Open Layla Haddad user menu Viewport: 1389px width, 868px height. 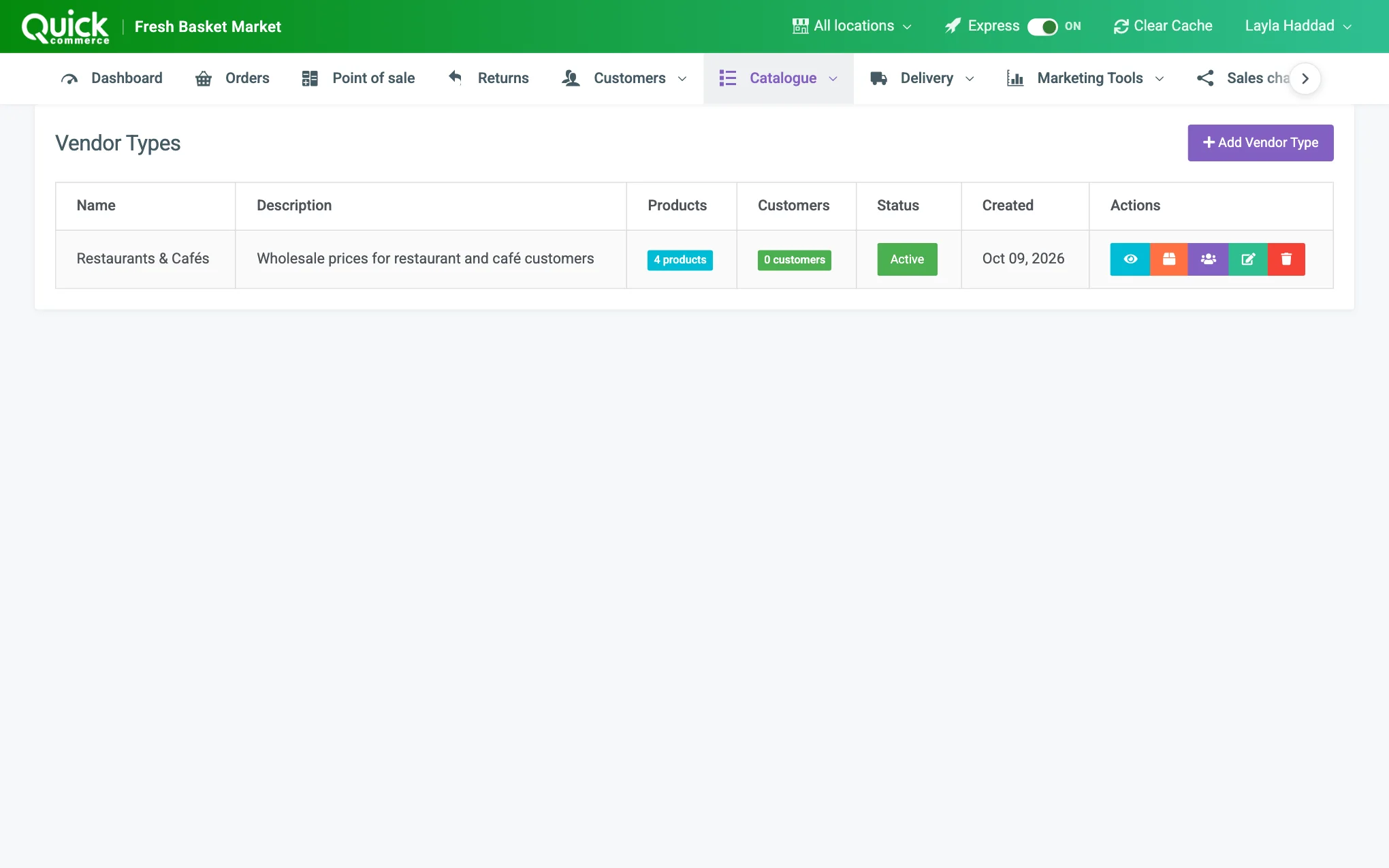click(x=1298, y=26)
